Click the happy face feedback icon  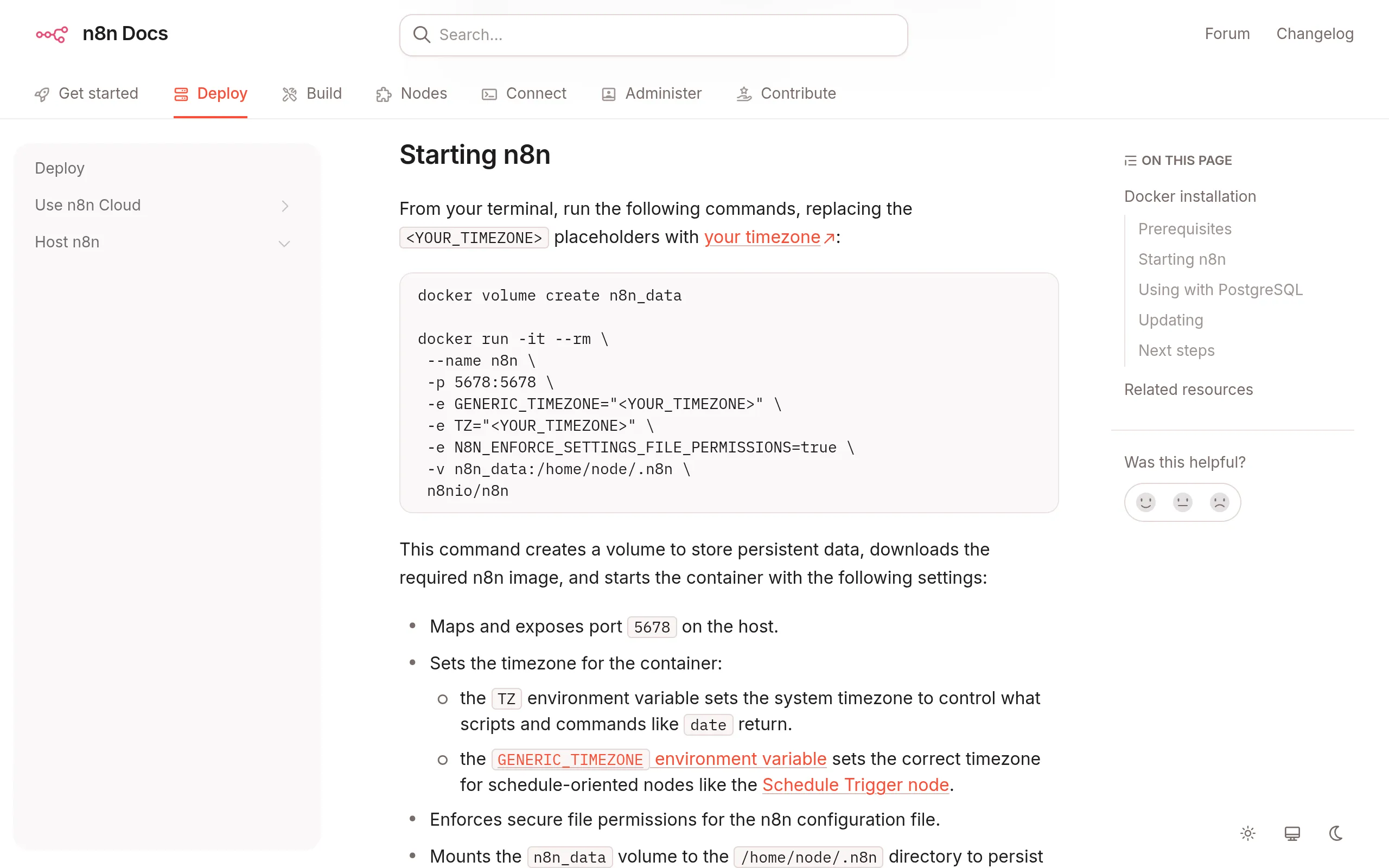1145,502
